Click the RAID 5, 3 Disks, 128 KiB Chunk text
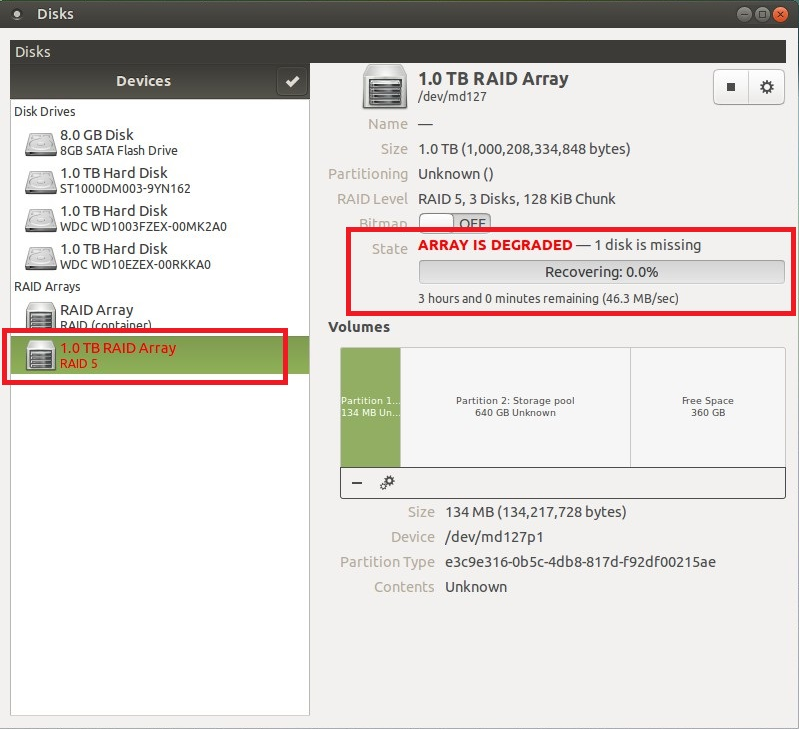This screenshot has height=729, width=799. click(x=517, y=199)
